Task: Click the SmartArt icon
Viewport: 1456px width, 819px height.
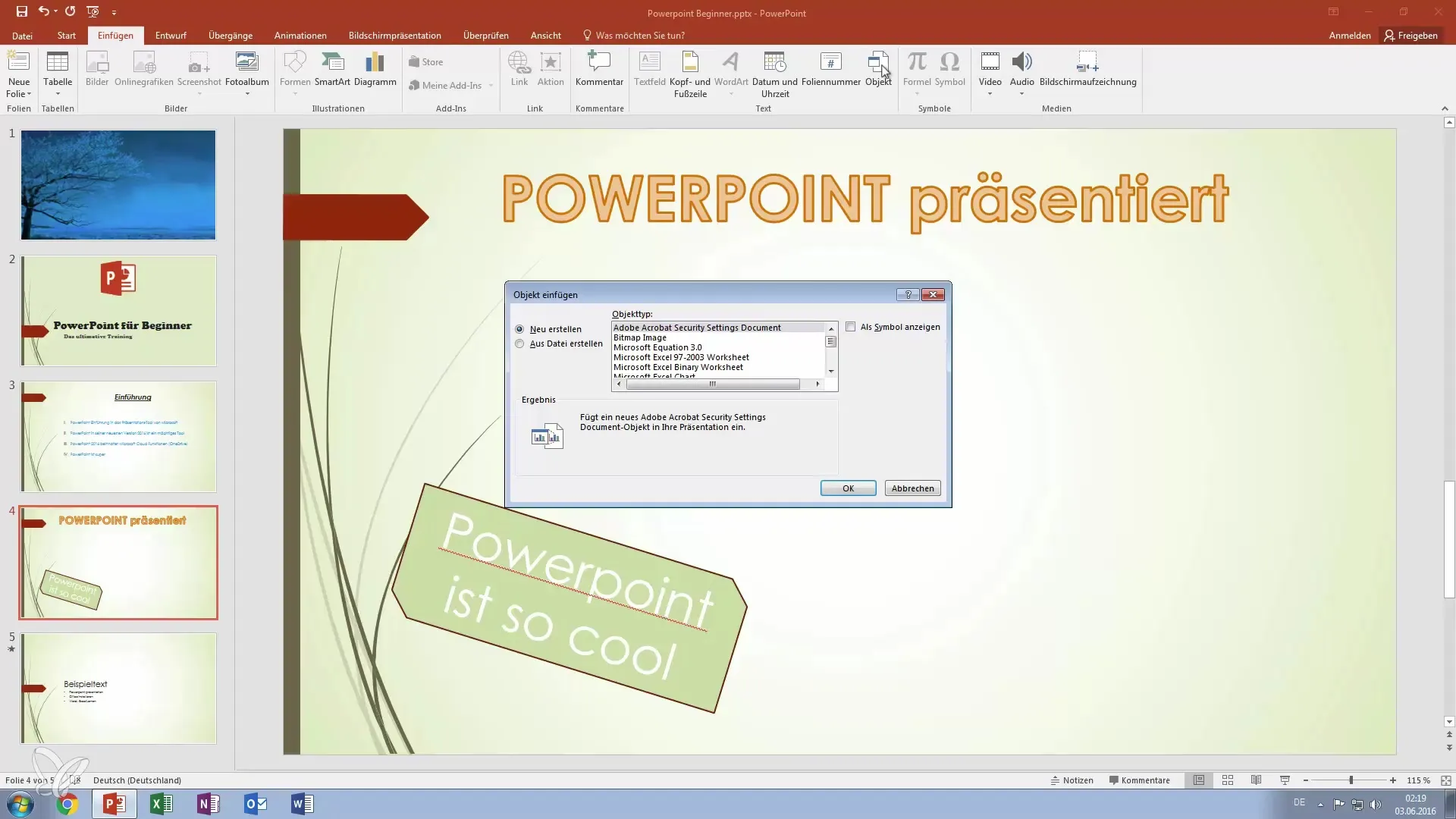Action: click(332, 68)
